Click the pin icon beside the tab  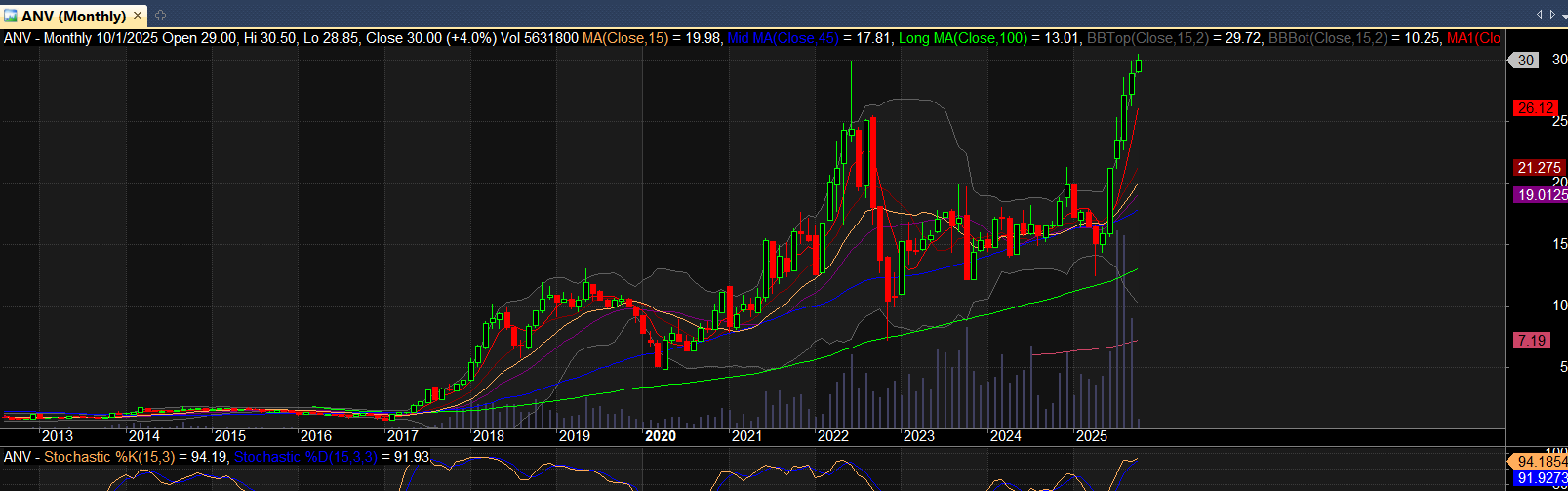pyautogui.click(x=160, y=16)
